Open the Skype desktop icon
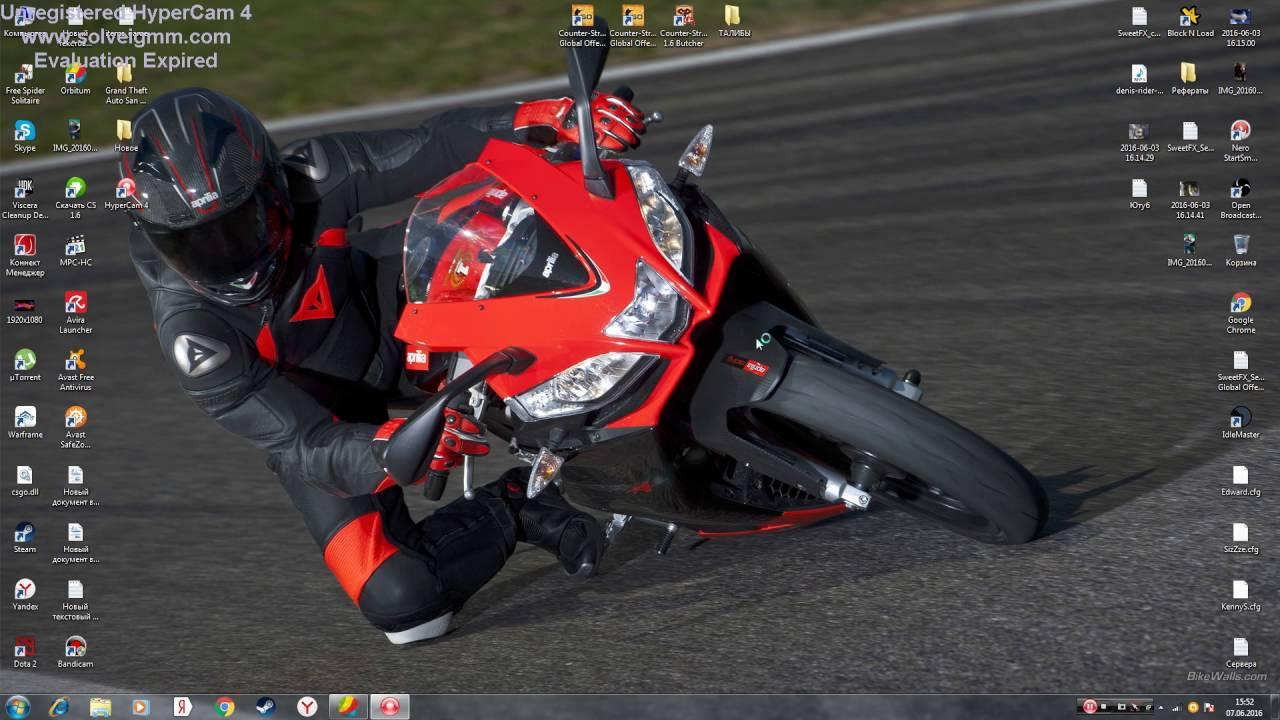 click(x=25, y=131)
